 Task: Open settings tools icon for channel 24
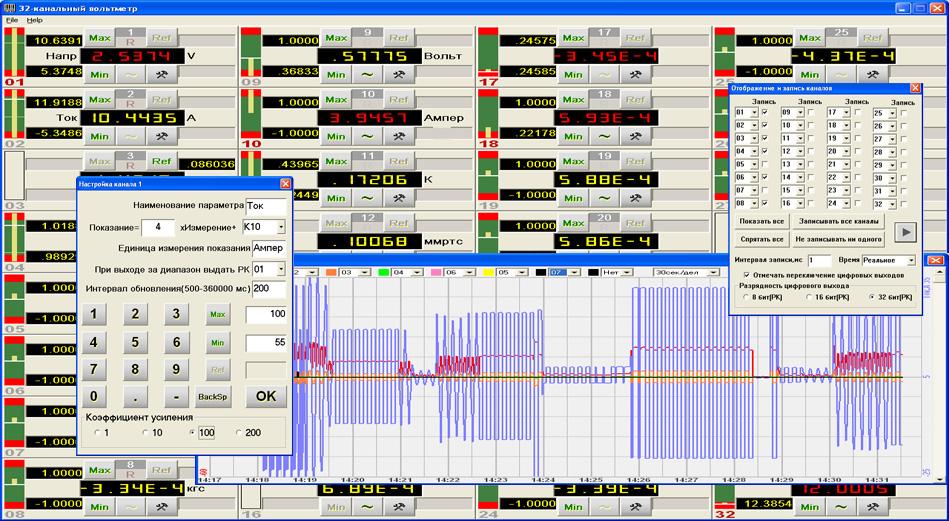(635, 507)
